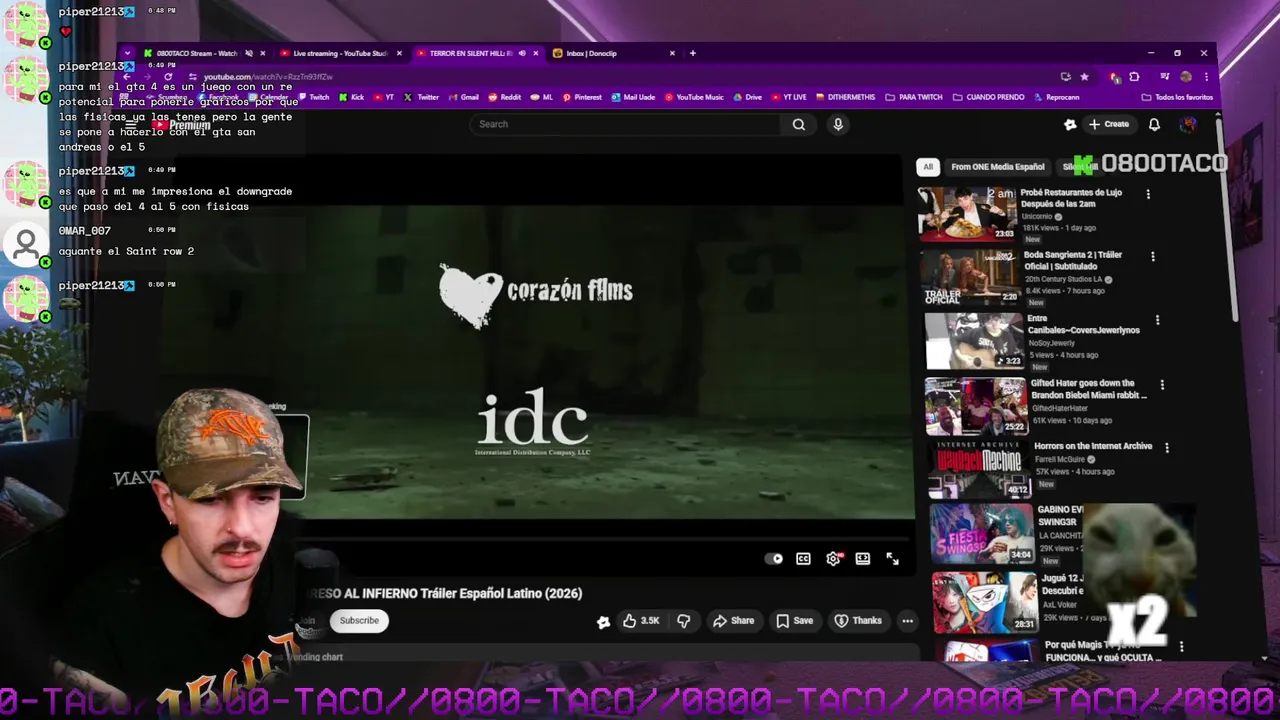Image resolution: width=1280 pixels, height=720 pixels.
Task: Open the Kick bookmark
Action: coord(351,97)
